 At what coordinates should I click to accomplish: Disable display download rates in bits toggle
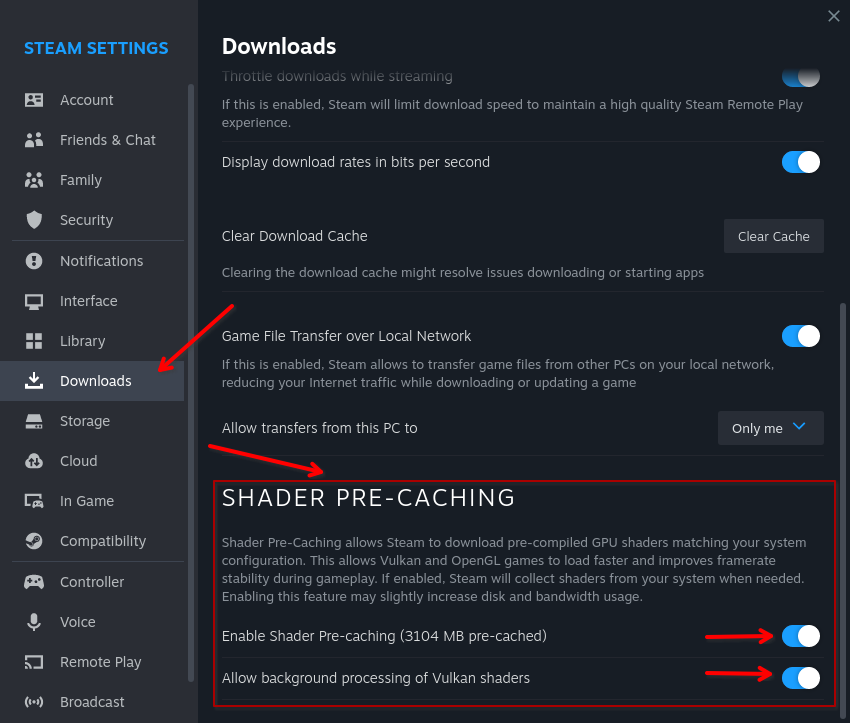tap(801, 162)
